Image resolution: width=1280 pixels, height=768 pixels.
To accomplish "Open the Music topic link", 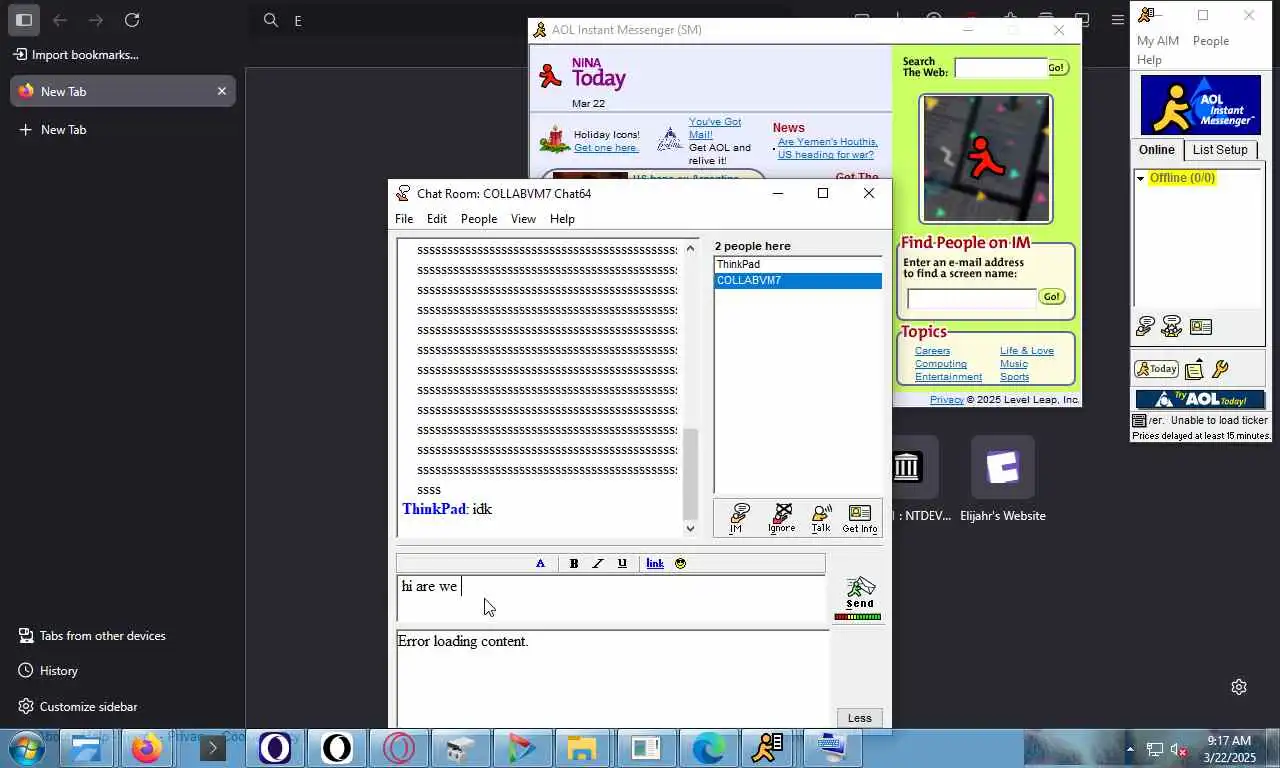I will 1014,364.
